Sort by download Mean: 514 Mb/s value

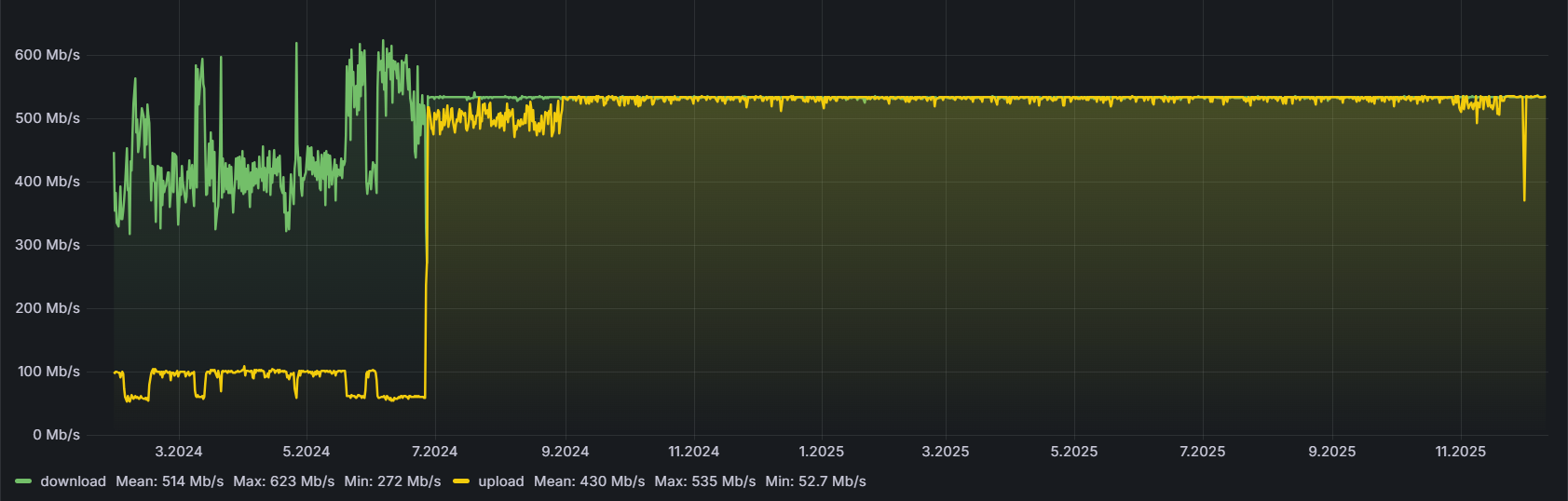(x=170, y=481)
